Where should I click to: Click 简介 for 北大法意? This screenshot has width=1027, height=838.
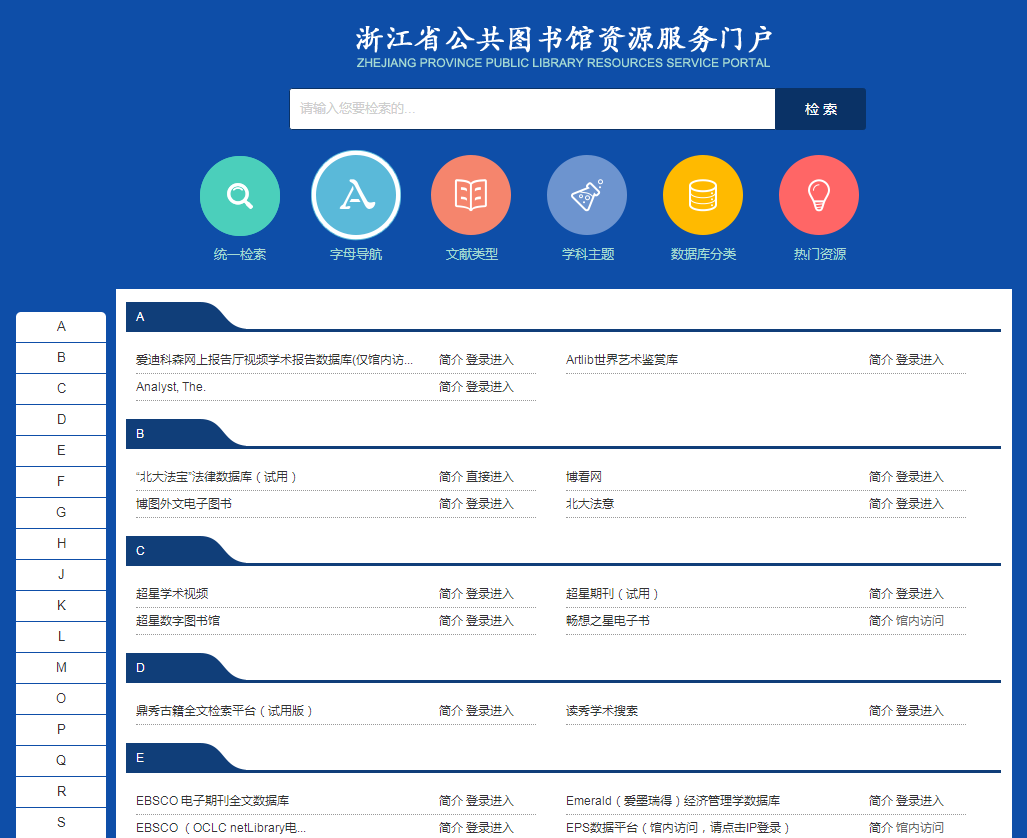880,504
